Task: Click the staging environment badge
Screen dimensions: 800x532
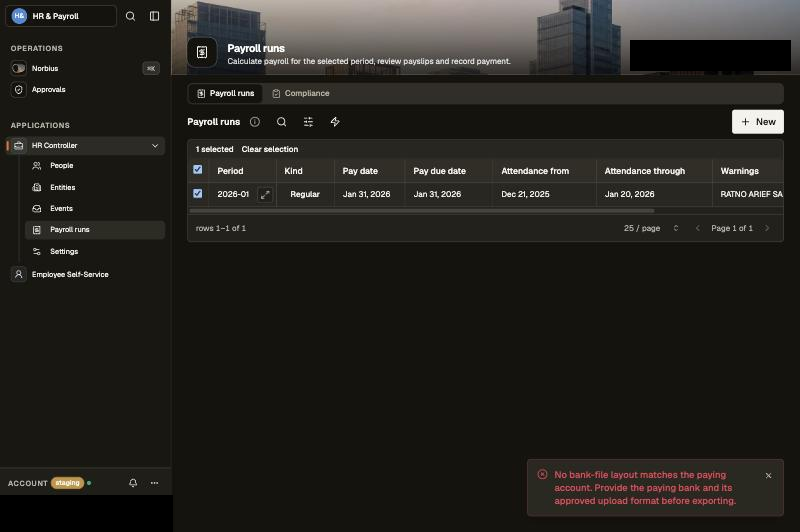Action: 67,483
